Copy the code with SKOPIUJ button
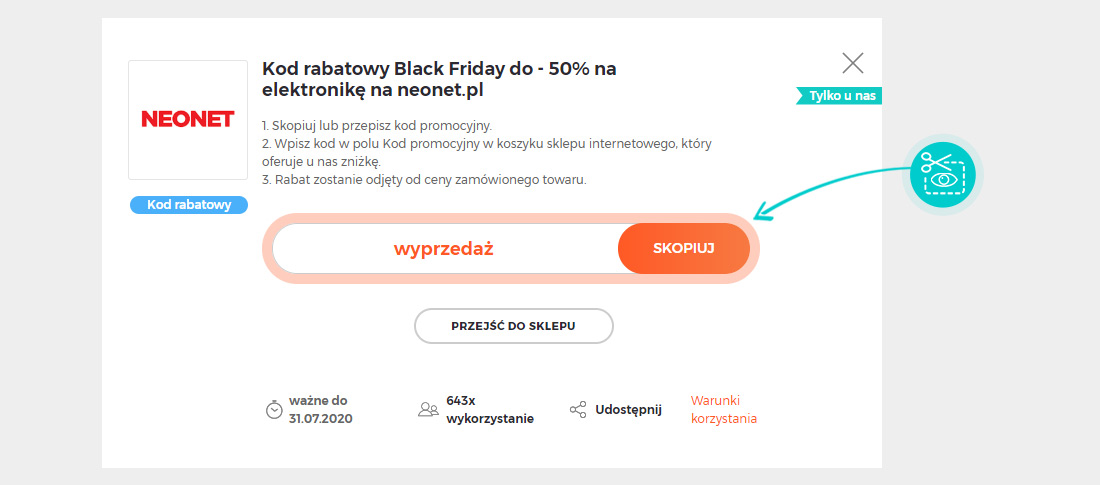The image size is (1100, 485). click(x=684, y=248)
